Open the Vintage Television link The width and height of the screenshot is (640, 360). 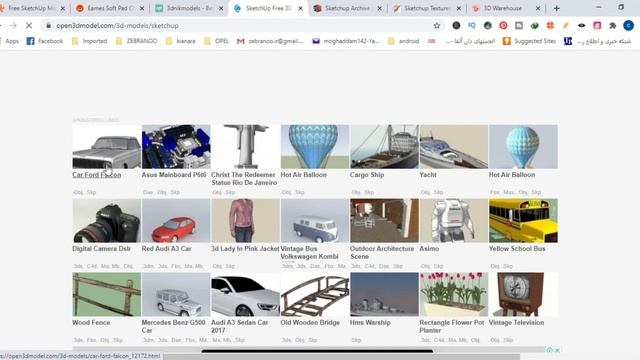coord(516,322)
